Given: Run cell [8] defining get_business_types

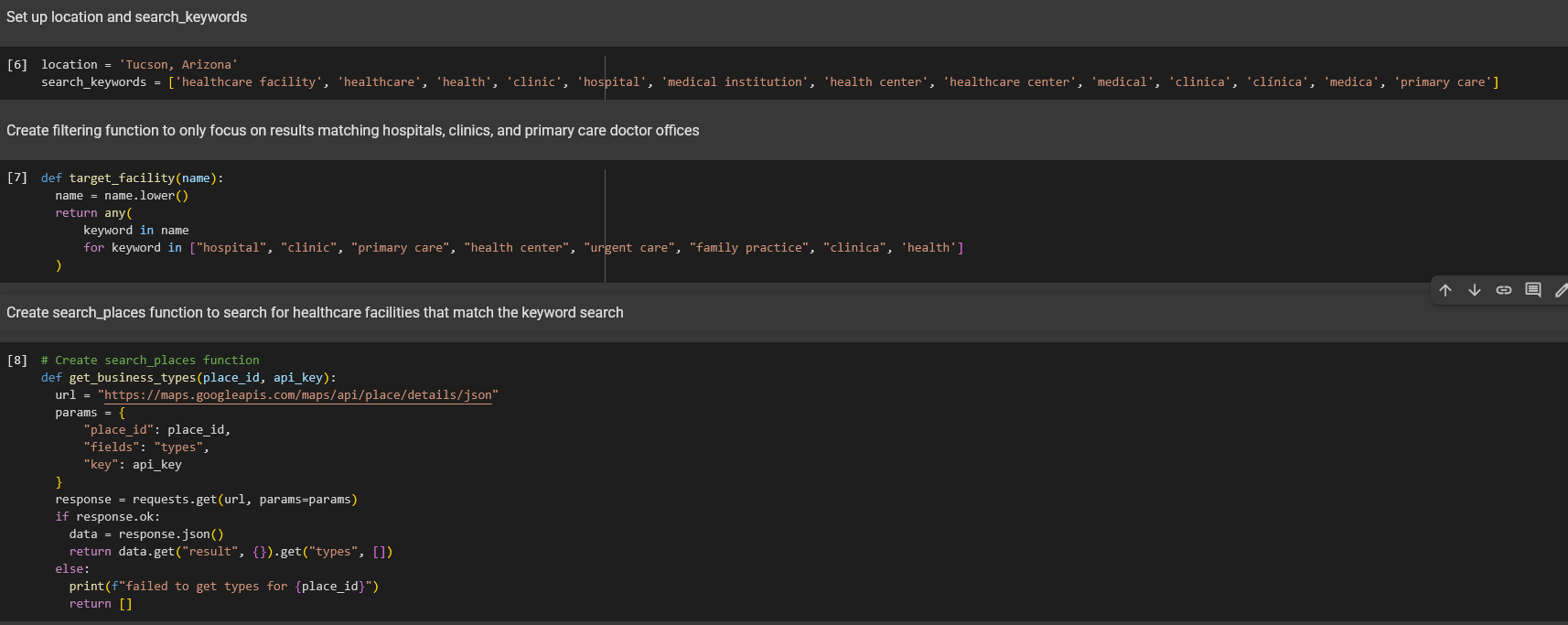Looking at the screenshot, I should [x=17, y=360].
